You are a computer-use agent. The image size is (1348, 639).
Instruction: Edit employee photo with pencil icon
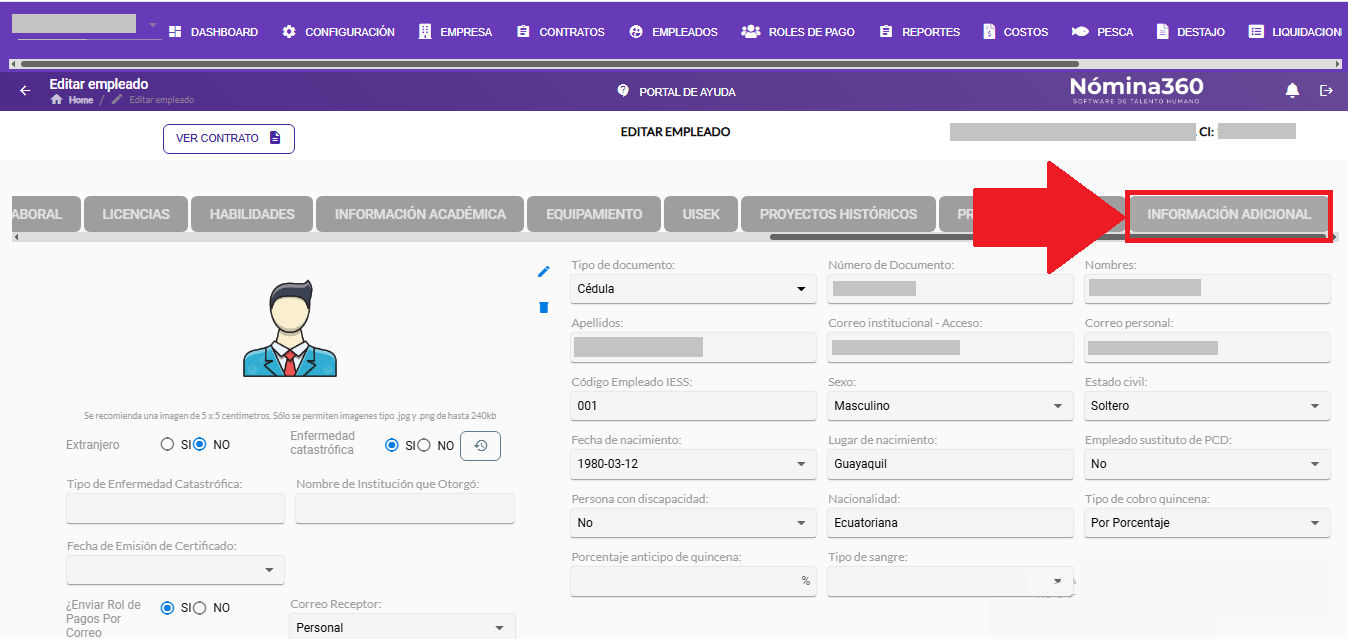point(544,271)
